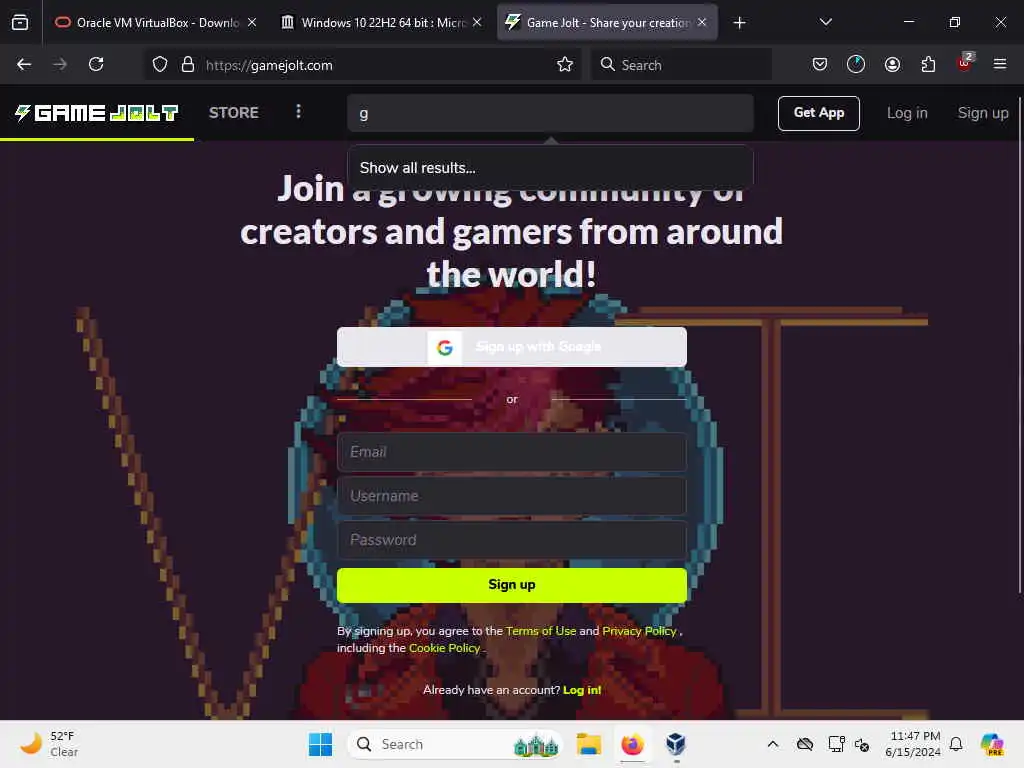Open the extensions puzzle icon
The width and height of the screenshot is (1024, 768).
click(928, 64)
